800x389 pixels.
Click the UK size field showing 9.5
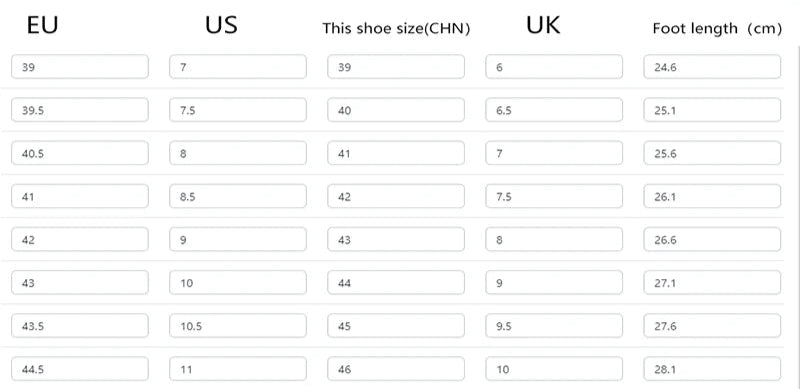554,326
